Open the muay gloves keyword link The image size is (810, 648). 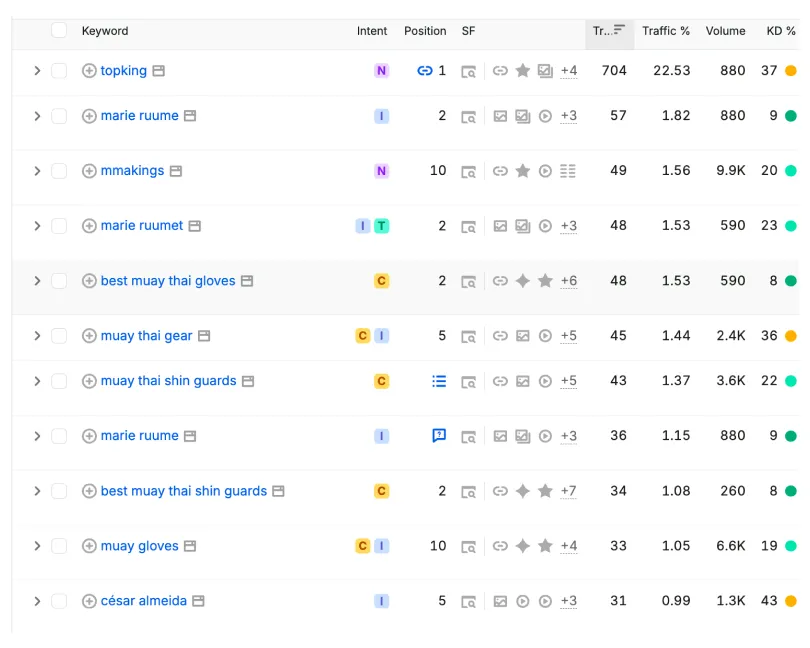139,546
